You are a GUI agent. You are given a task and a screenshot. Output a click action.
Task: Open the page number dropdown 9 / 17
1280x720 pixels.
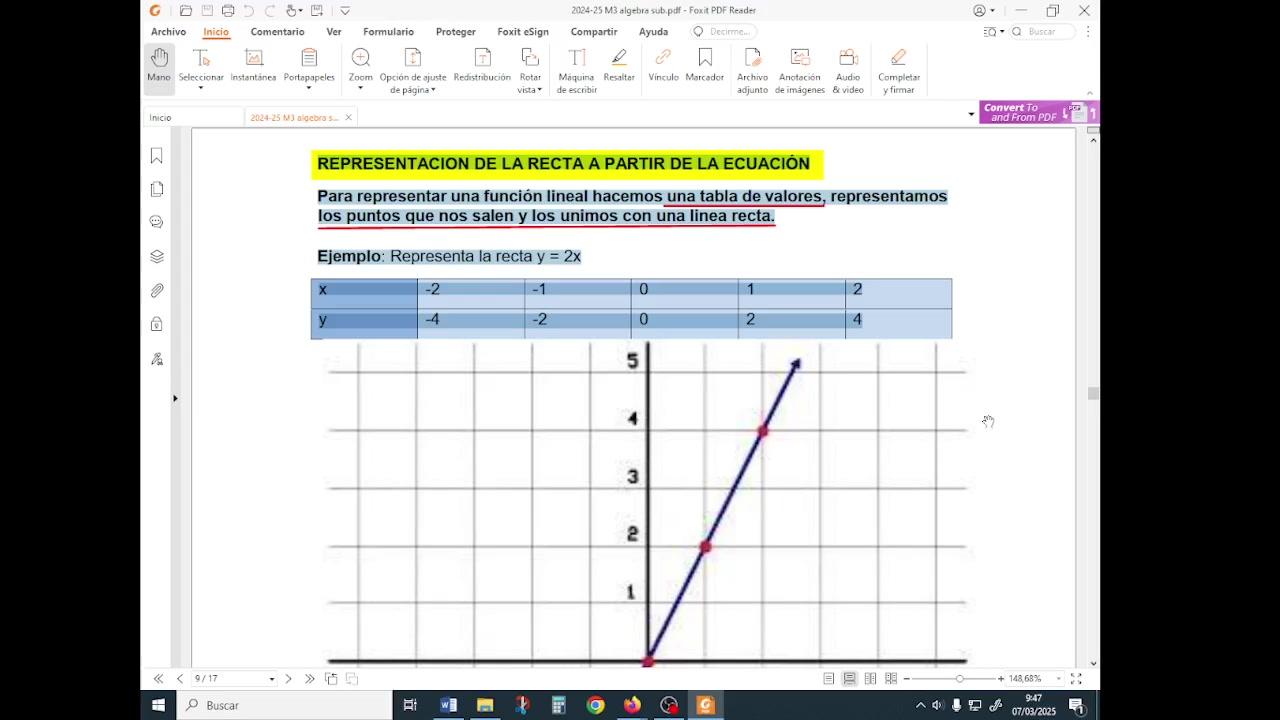click(x=271, y=679)
